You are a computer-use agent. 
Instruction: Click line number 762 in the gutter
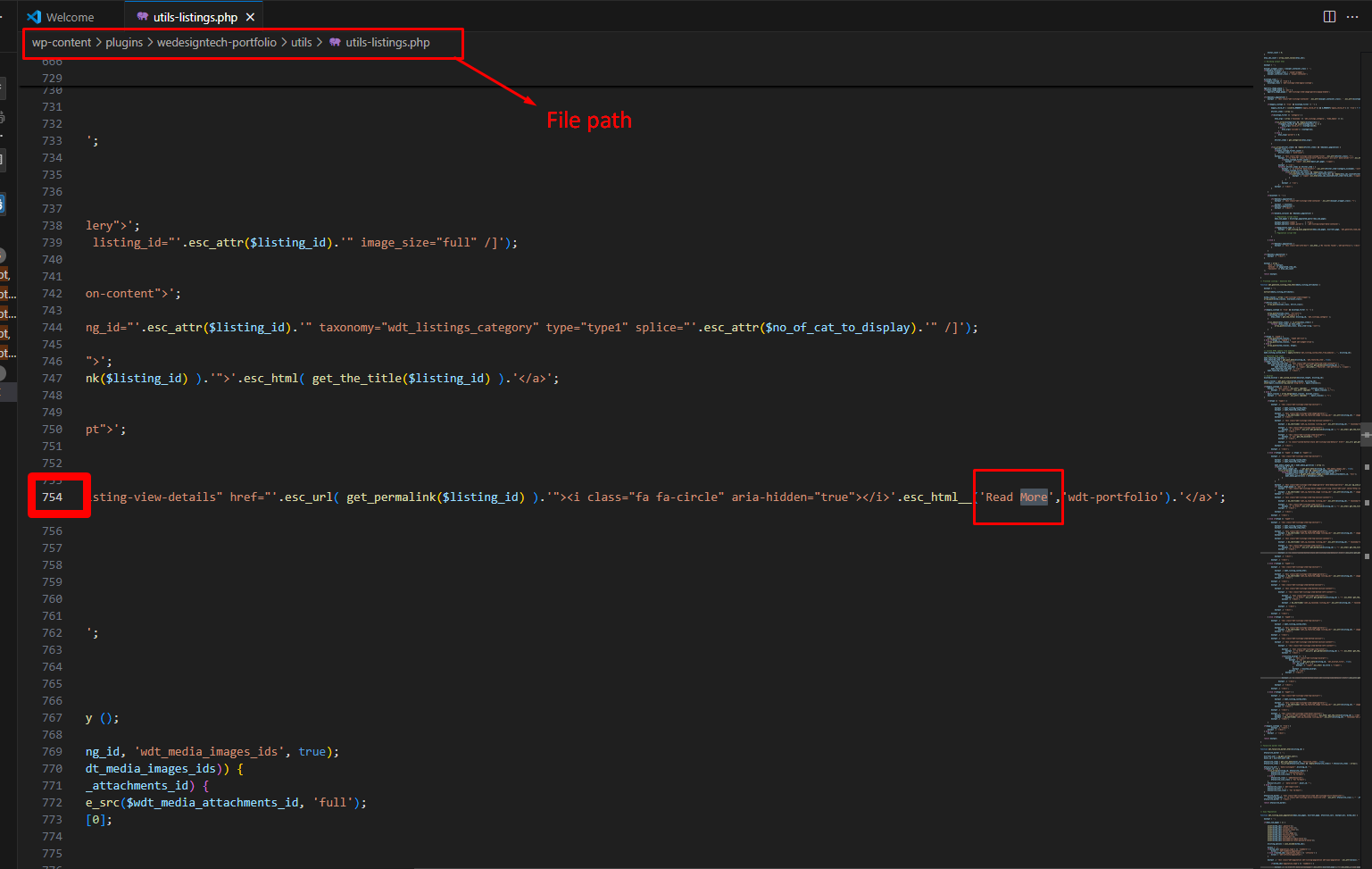[53, 632]
